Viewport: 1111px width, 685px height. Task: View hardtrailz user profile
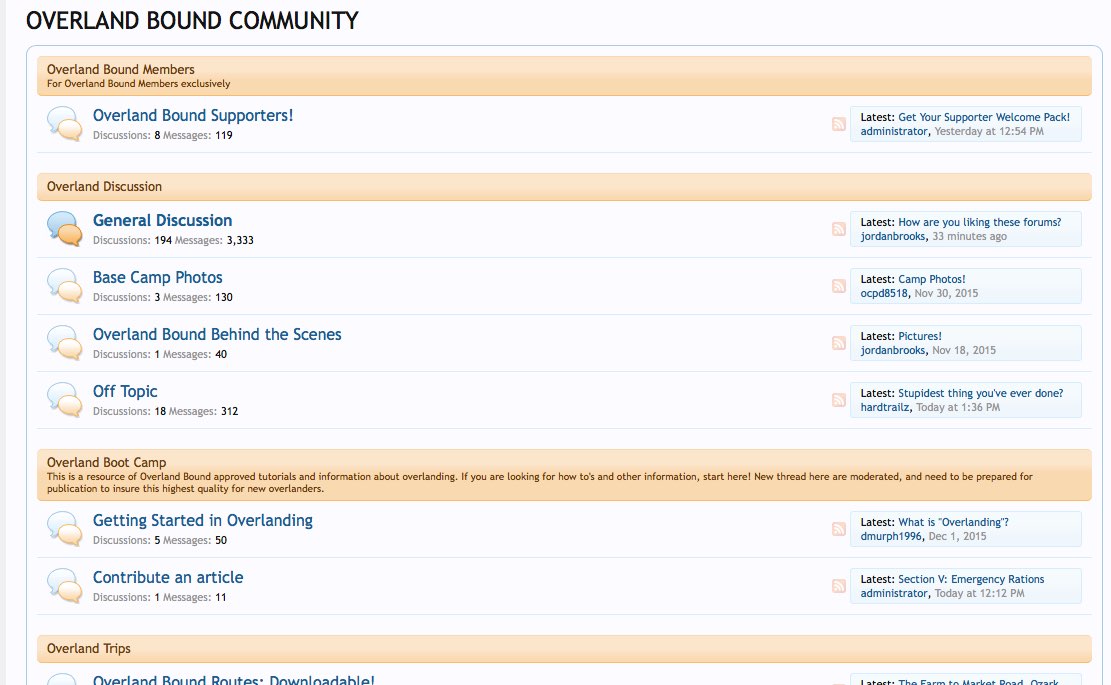pyautogui.click(x=885, y=407)
